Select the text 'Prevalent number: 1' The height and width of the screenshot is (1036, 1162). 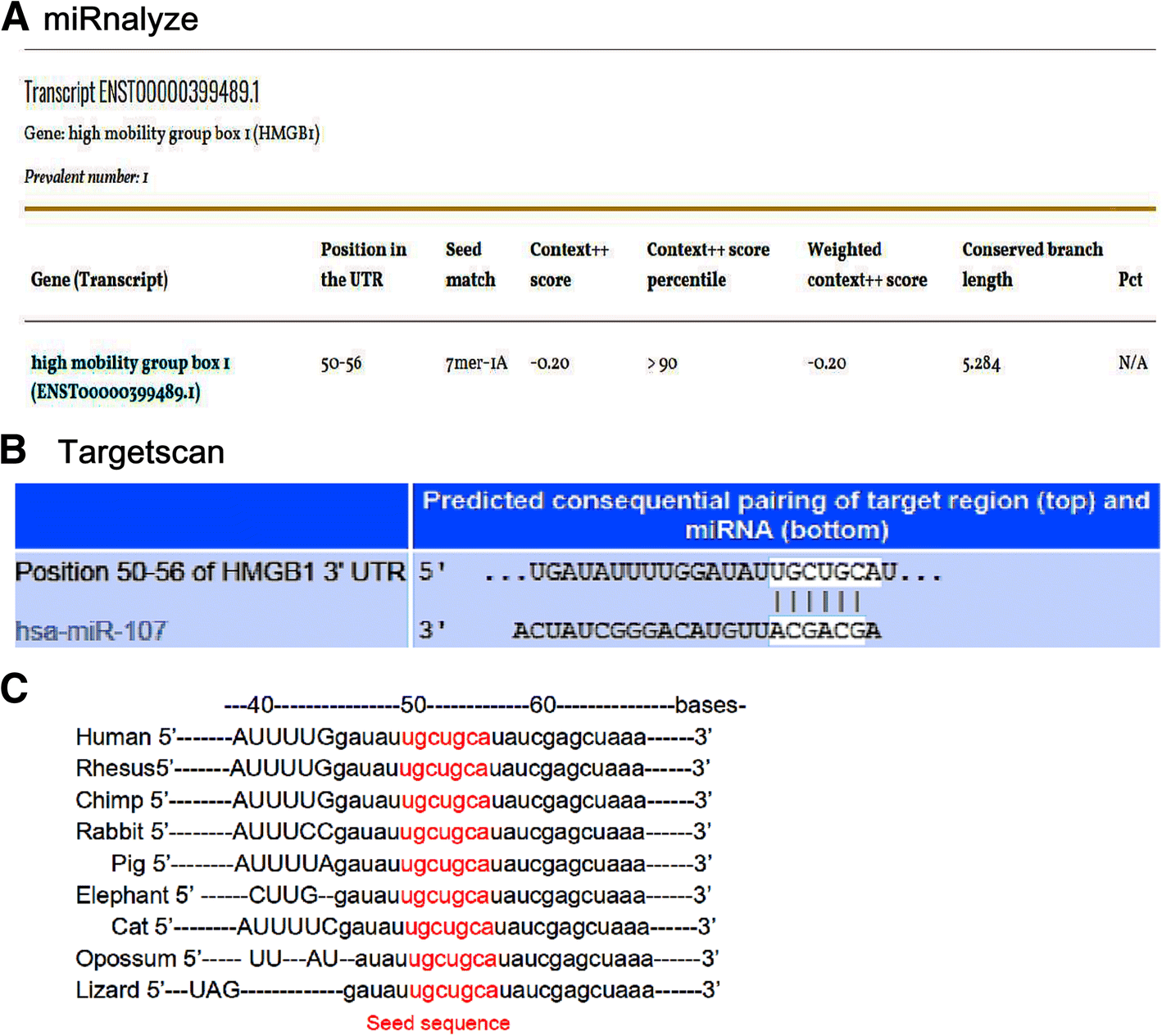click(x=86, y=177)
